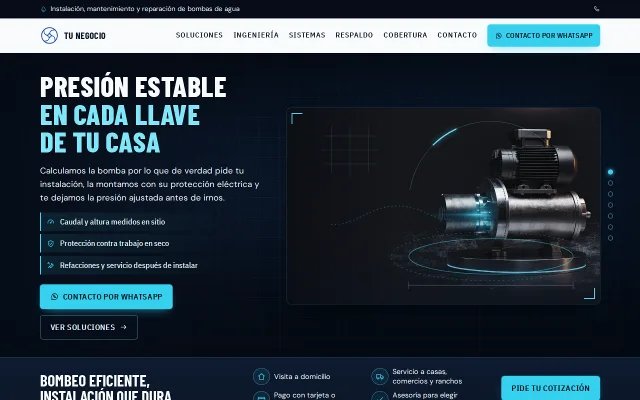Click the TU NEGOCIO brand name
The height and width of the screenshot is (400, 640).
click(x=85, y=36)
